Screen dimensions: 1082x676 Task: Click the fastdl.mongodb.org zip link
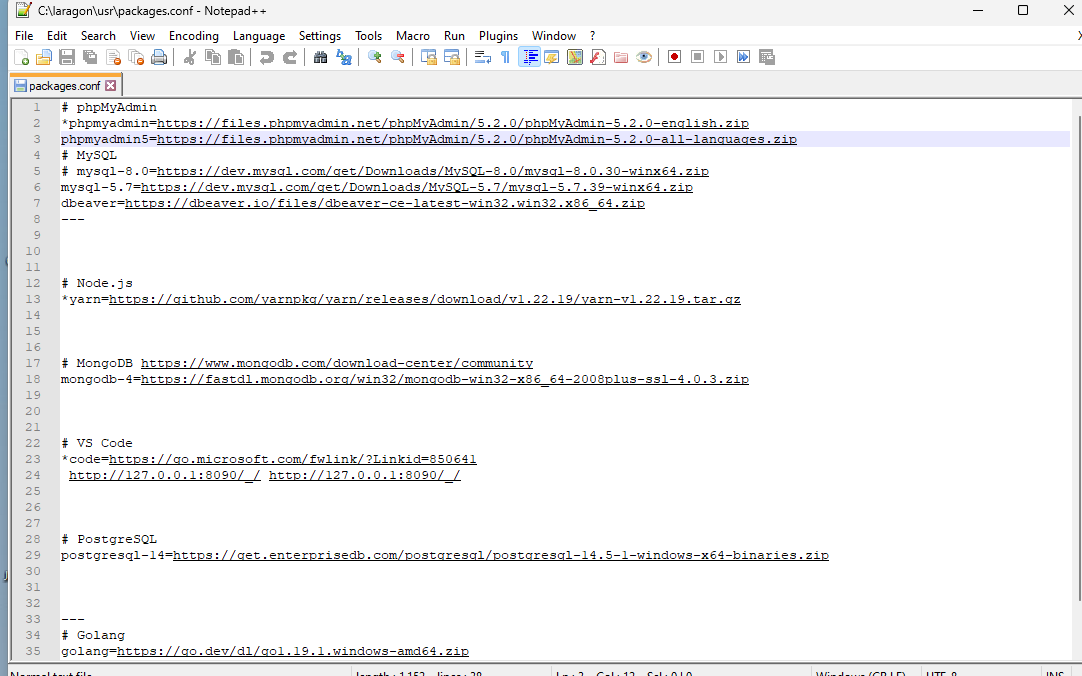pyautogui.click(x=444, y=379)
